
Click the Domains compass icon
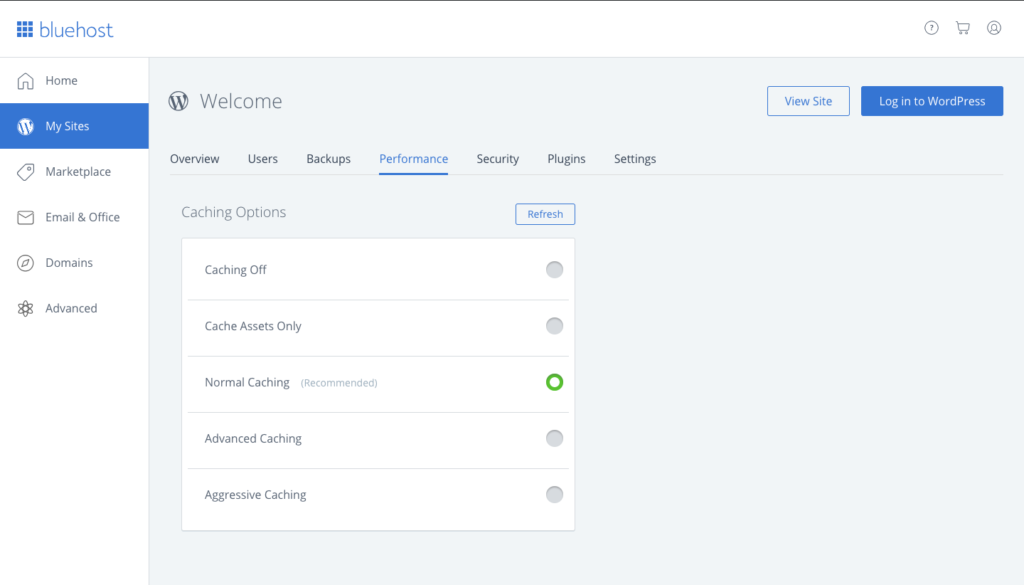pos(25,263)
